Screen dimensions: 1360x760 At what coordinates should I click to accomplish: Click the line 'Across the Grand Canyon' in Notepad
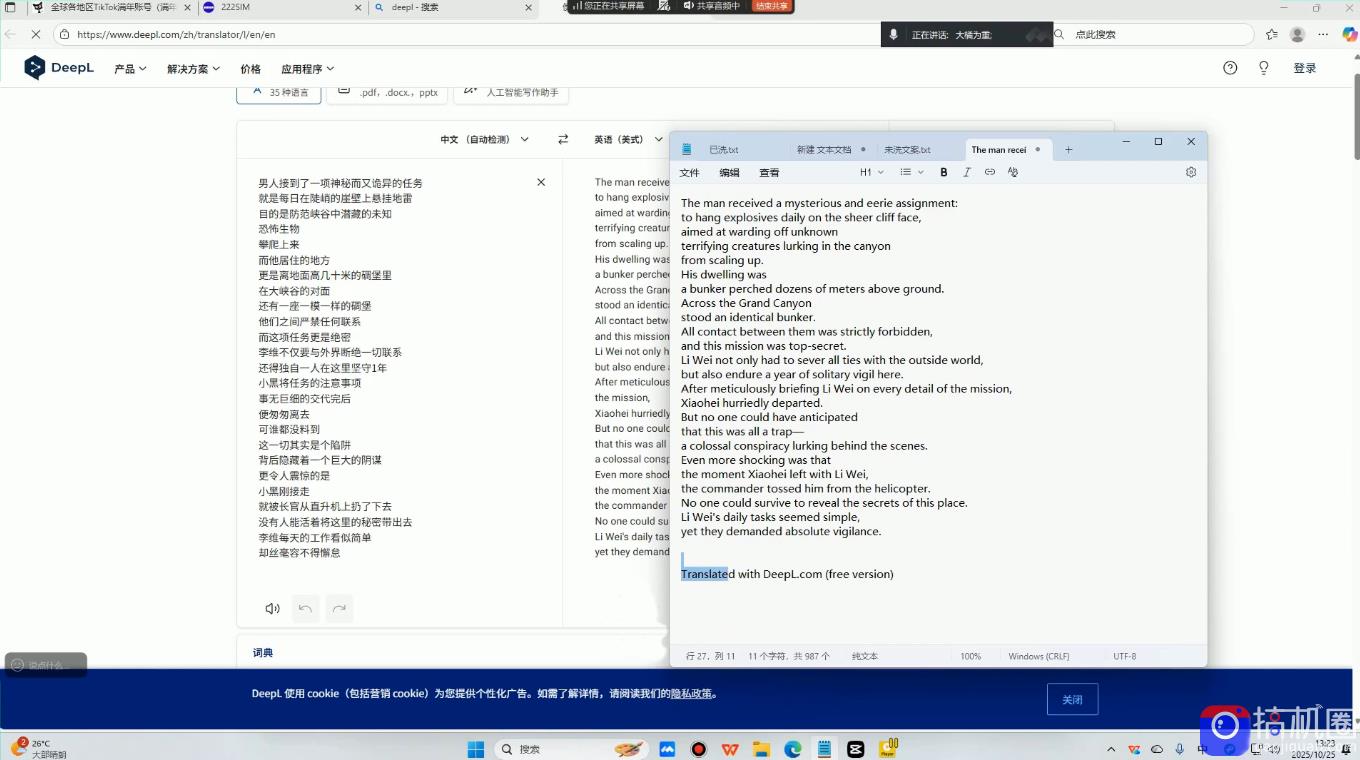[x=746, y=303]
